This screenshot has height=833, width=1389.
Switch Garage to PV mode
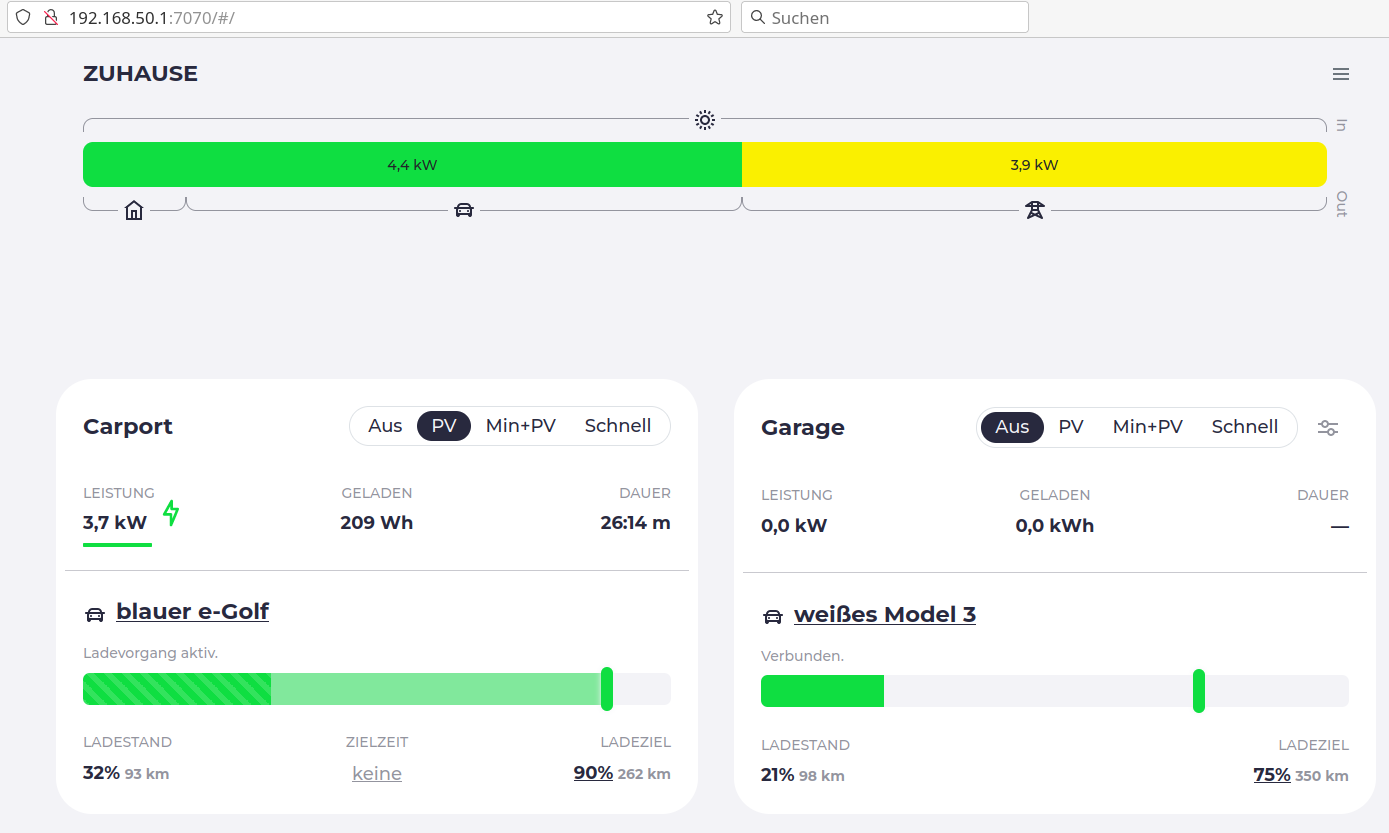click(x=1071, y=427)
